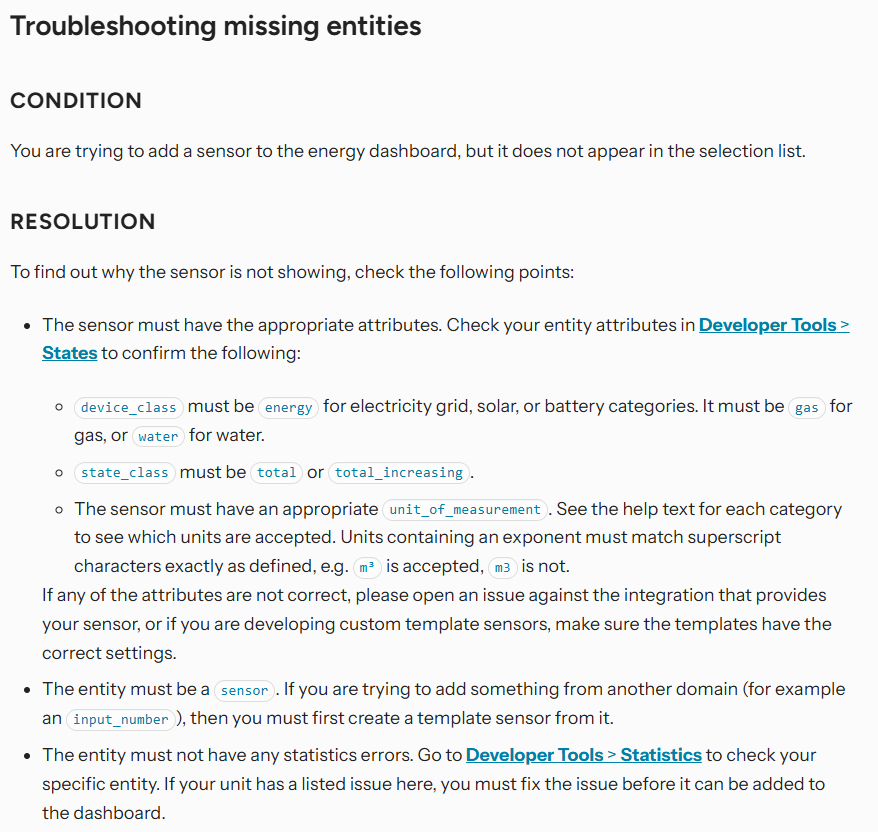Click the m3 code tag
Screen dimensions: 878x832
pos(502,567)
